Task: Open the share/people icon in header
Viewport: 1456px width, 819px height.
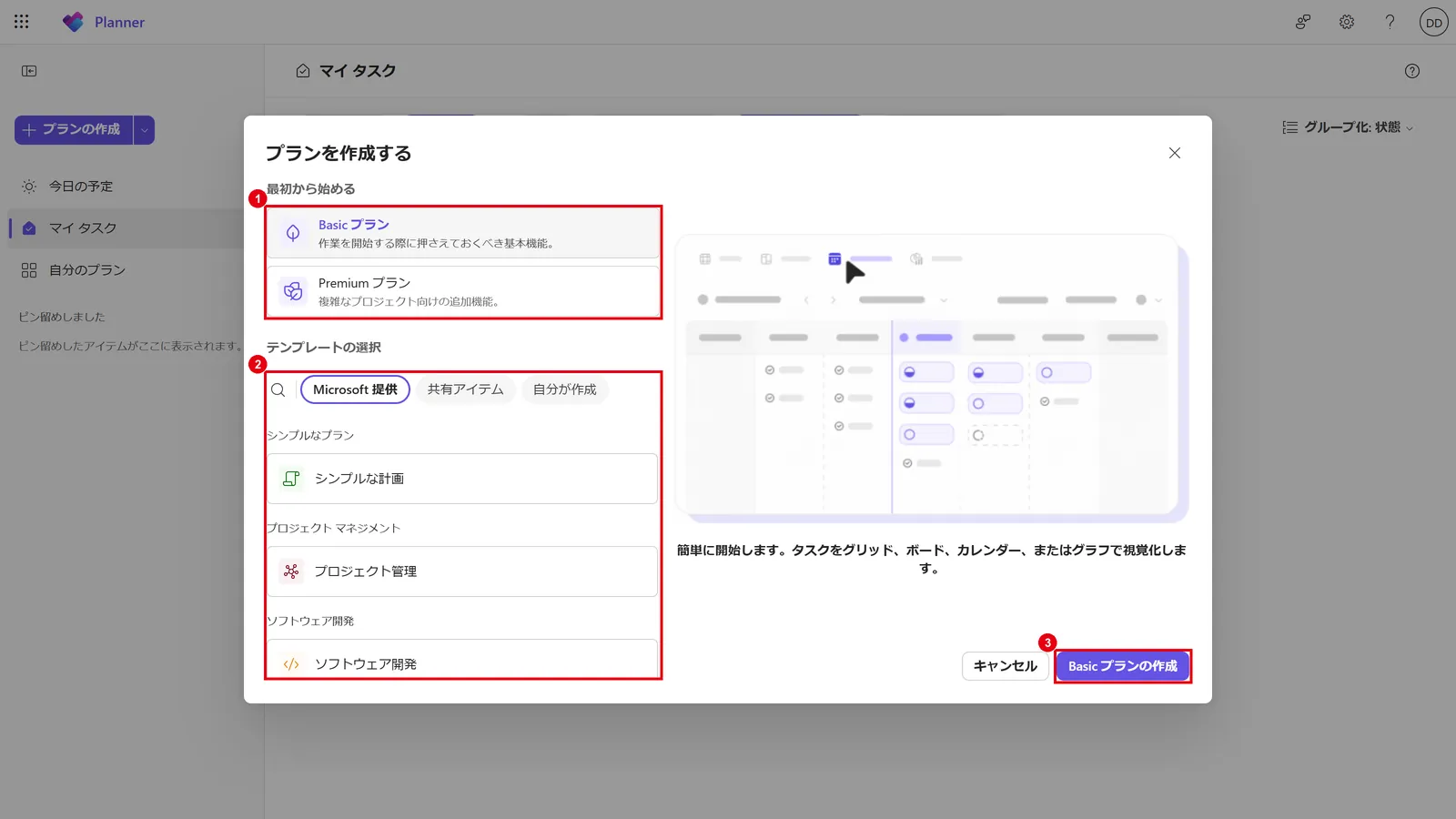Action: tap(1303, 22)
